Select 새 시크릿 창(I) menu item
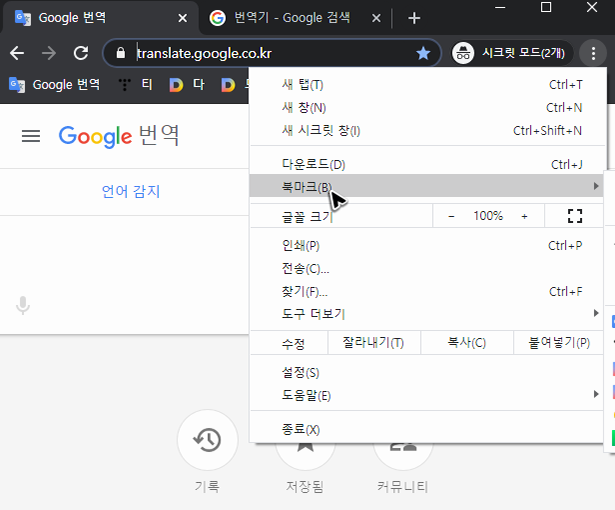The height and width of the screenshot is (510, 615). tap(427, 131)
